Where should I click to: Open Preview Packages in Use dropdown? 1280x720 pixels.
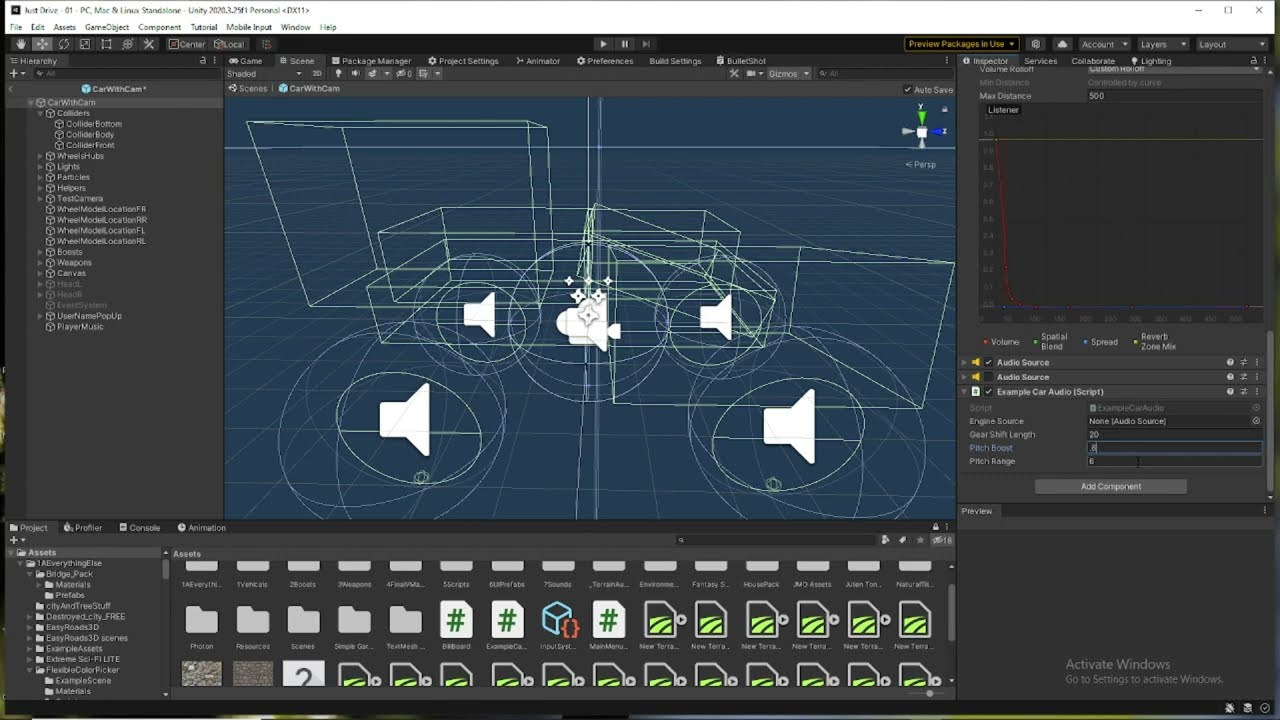tap(961, 44)
